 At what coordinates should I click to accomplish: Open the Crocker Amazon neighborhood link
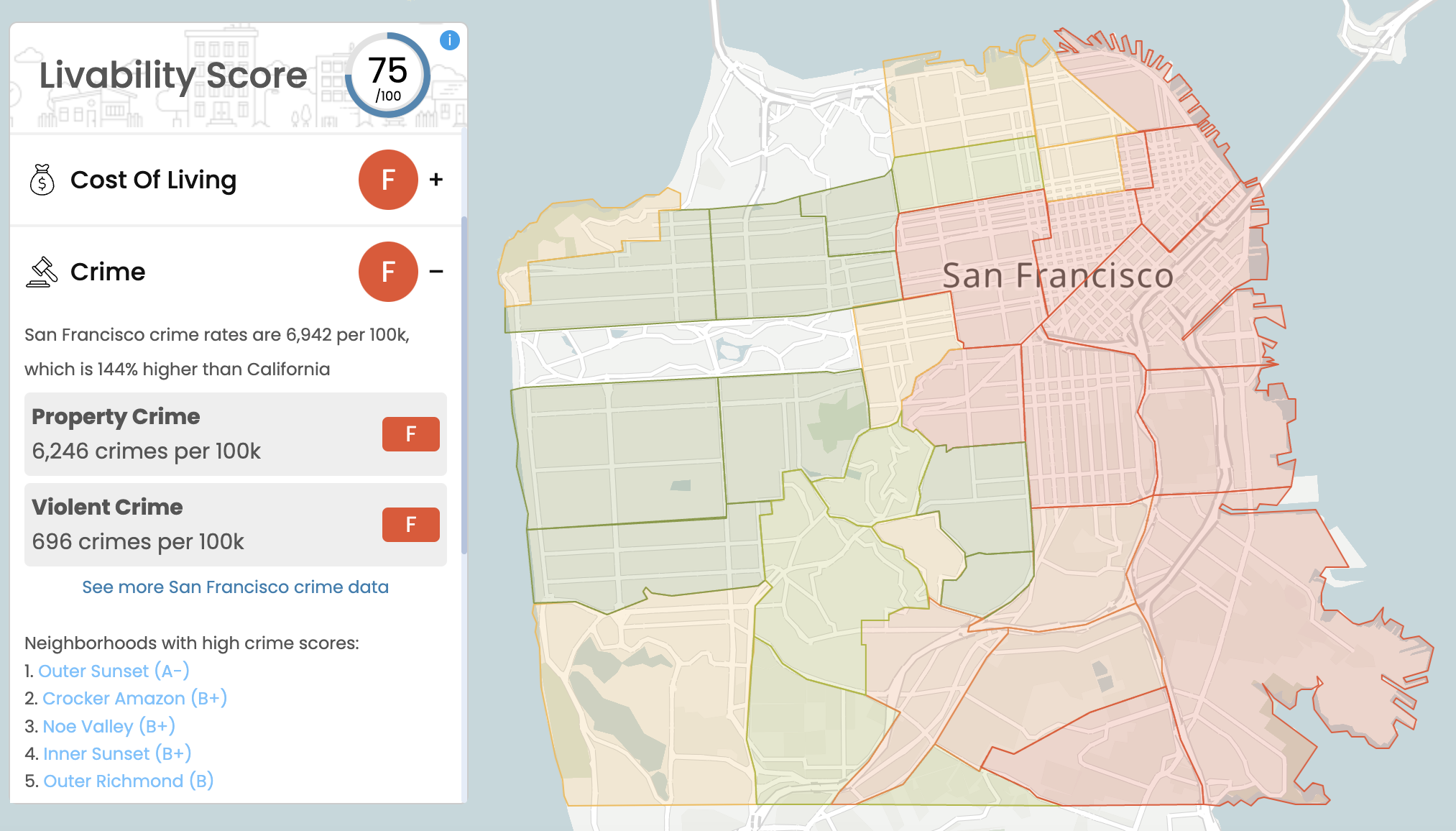[x=135, y=698]
